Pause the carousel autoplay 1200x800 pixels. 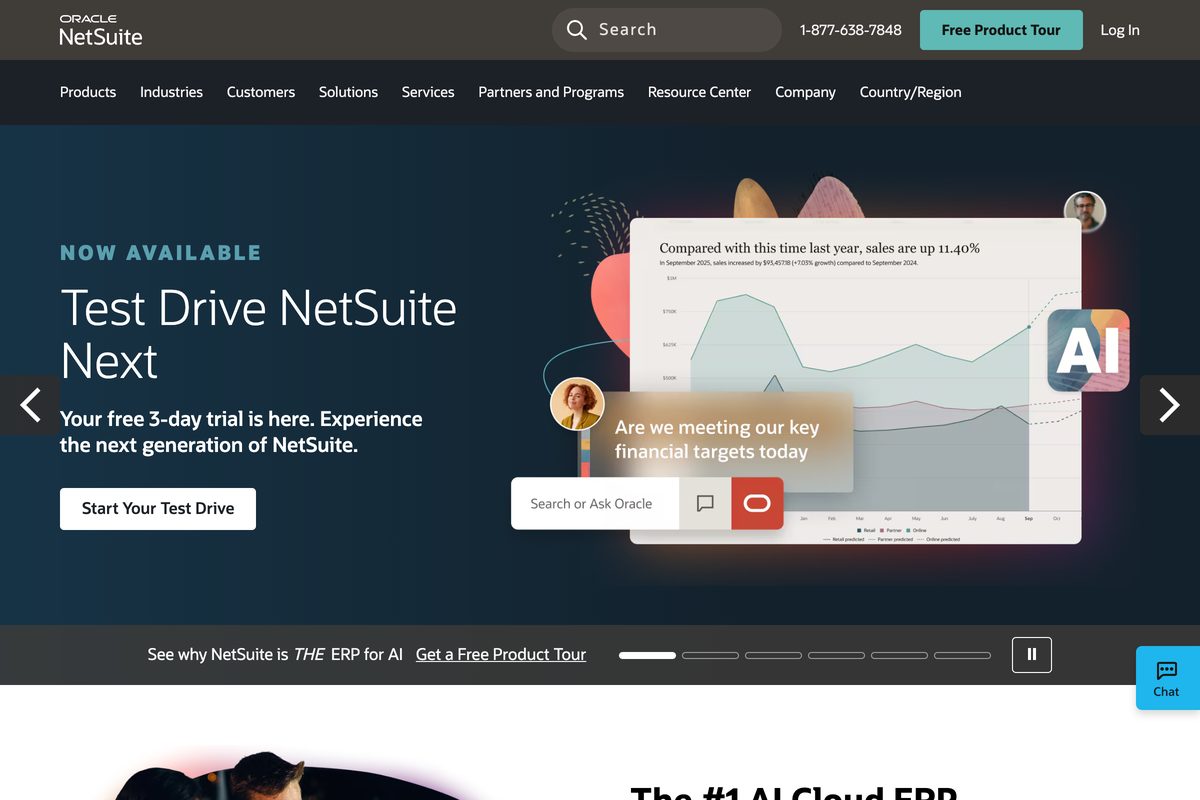(x=1032, y=655)
